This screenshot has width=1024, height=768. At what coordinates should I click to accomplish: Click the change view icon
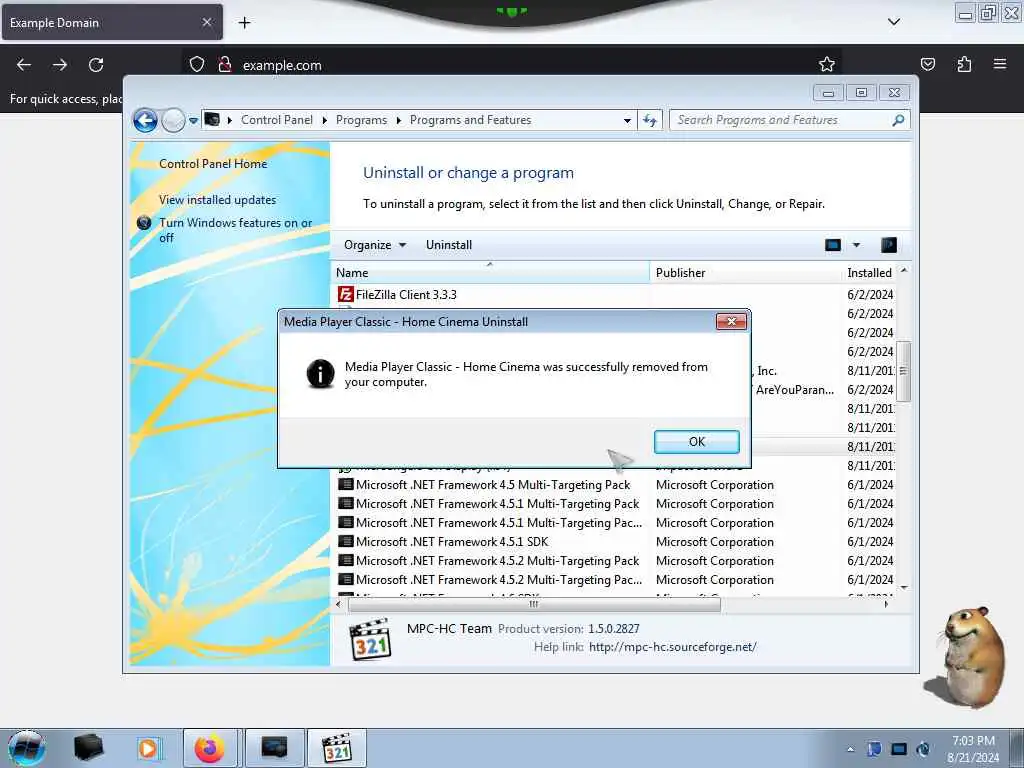833,245
